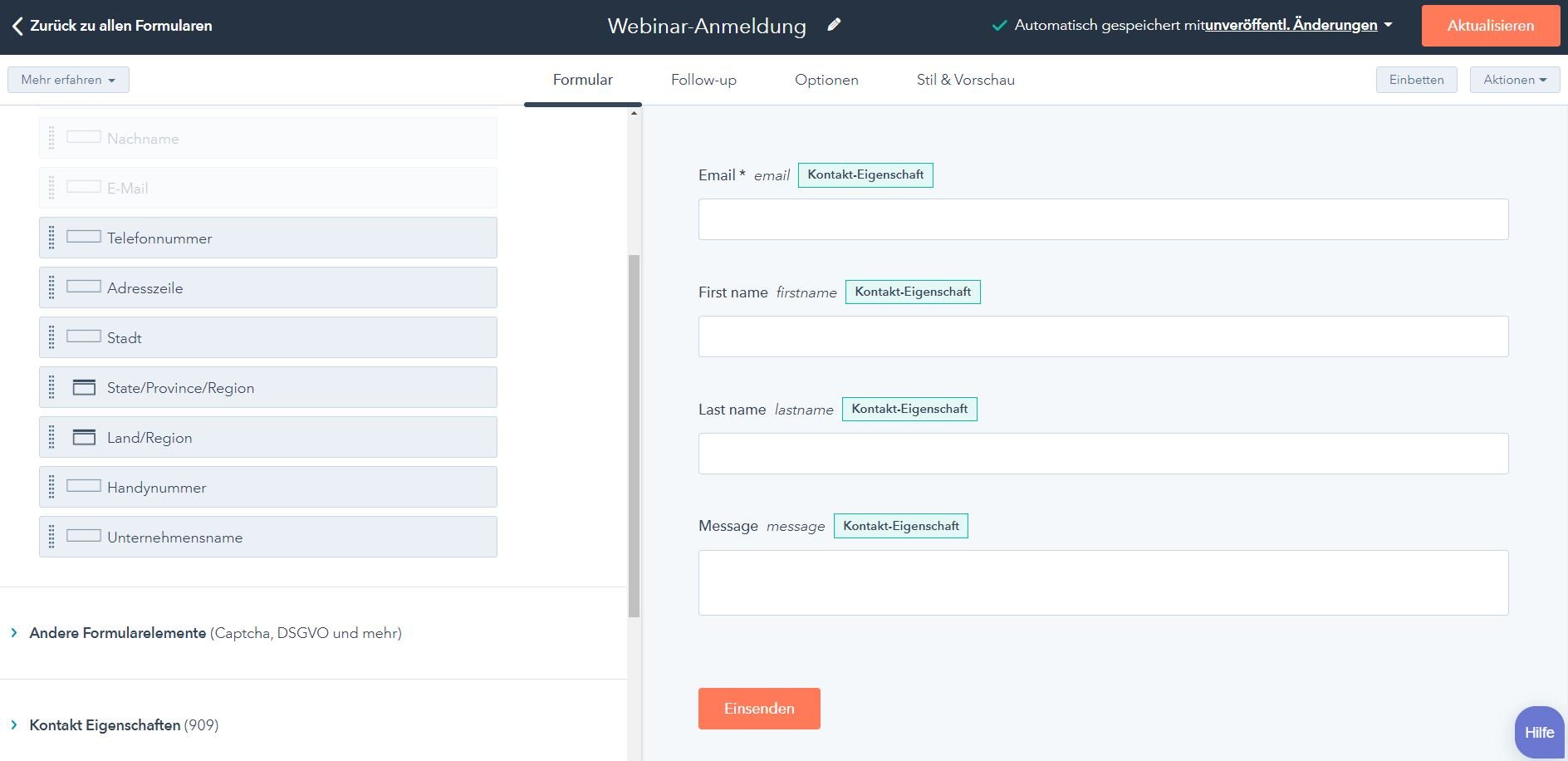Click the text field icon for Handynummer

pyautogui.click(x=84, y=486)
